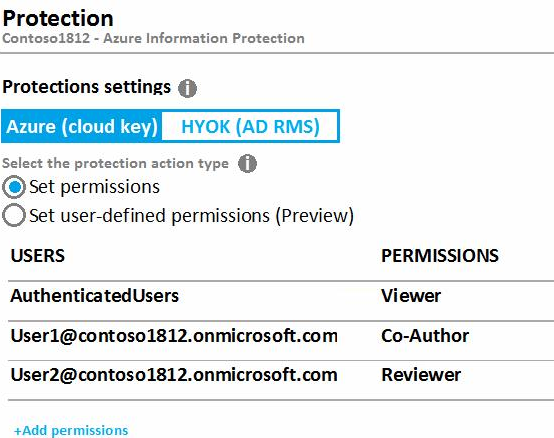Screen dimensions: 554x438
Task: Click the info icon beside Protections settings
Action: (x=187, y=88)
